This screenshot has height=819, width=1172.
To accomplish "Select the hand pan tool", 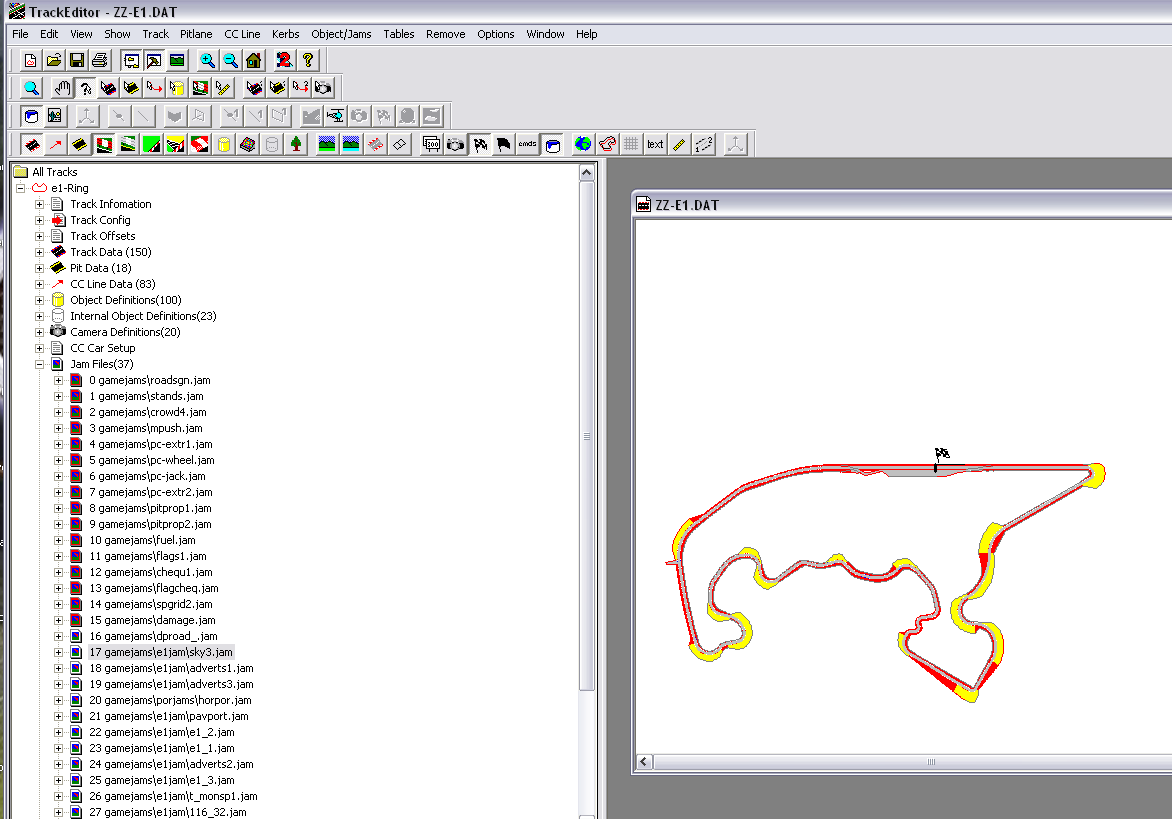I will (x=63, y=88).
